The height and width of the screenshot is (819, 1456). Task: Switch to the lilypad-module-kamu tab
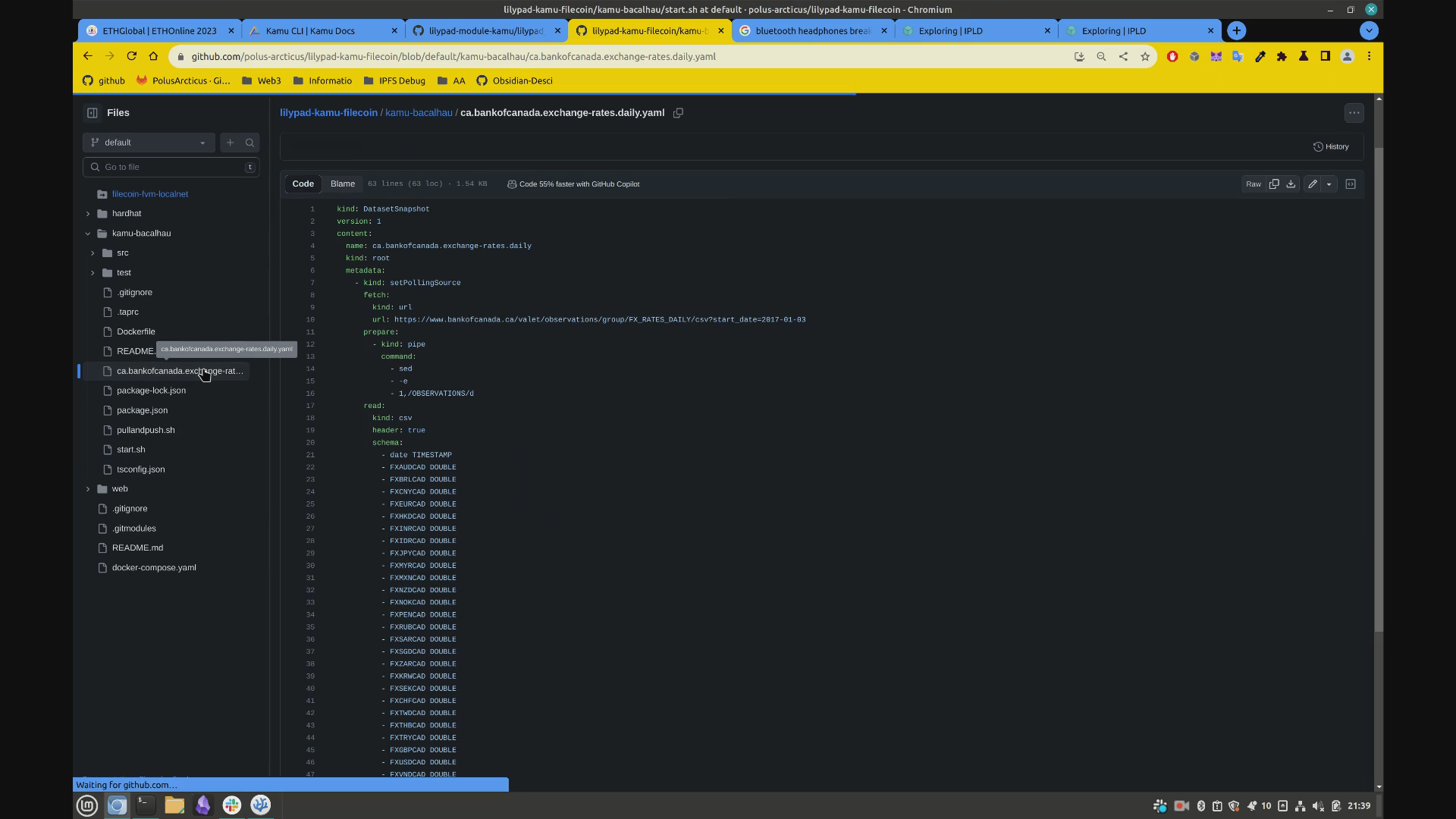(x=485, y=31)
